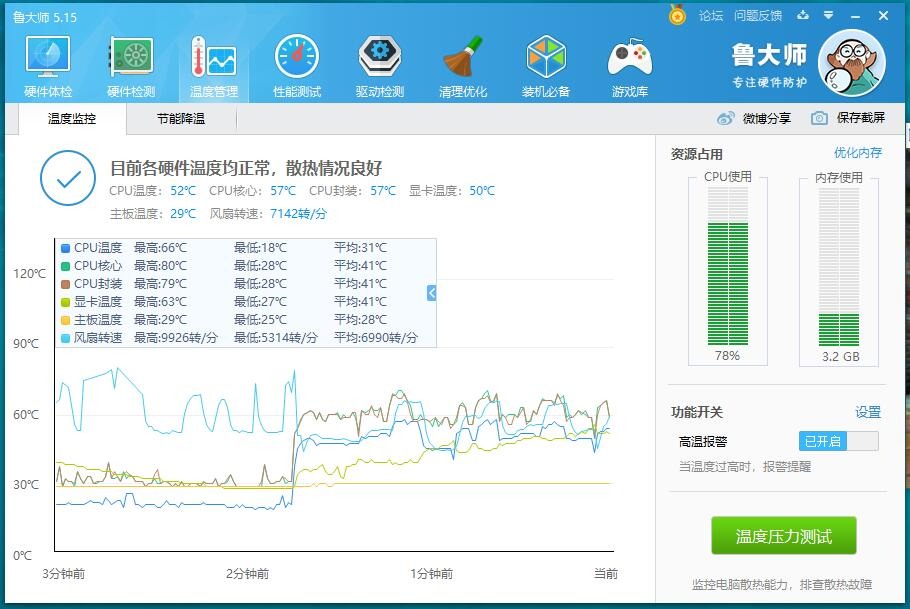
Task: Open the title bar dropdown menu arrow
Action: (829, 16)
